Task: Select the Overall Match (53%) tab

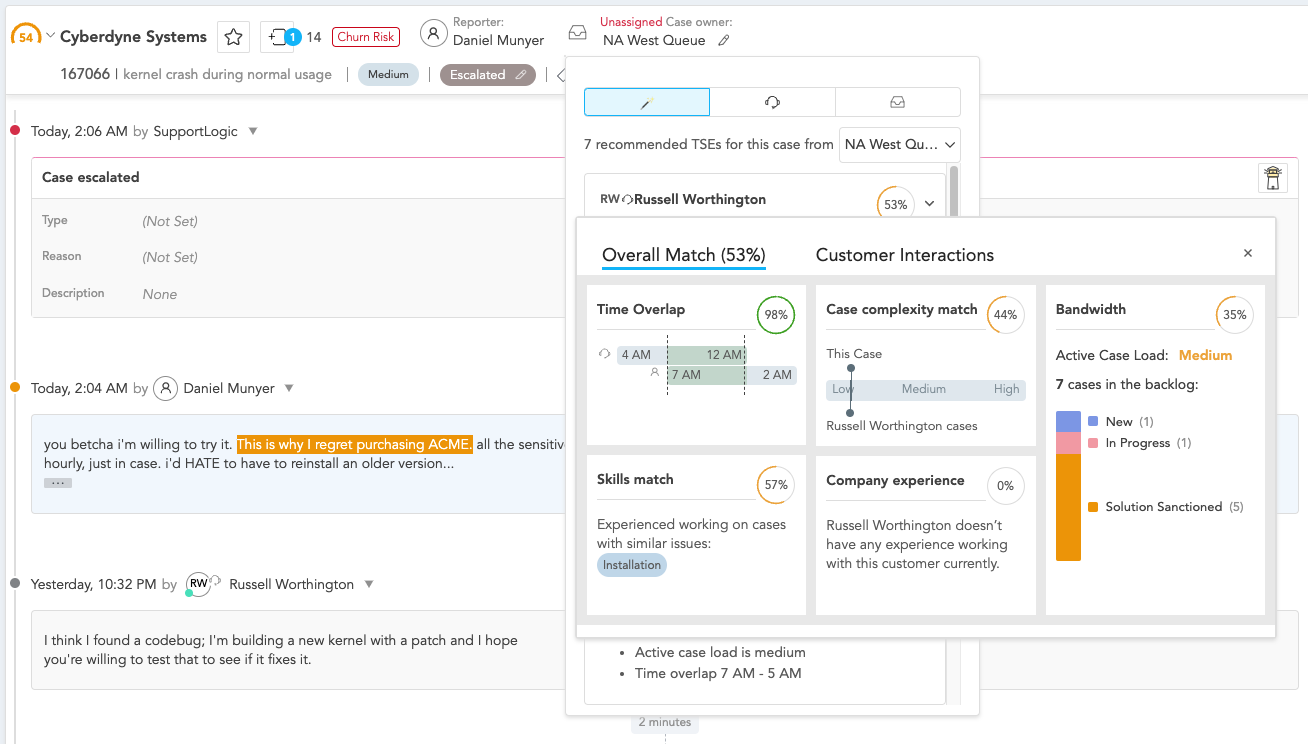Action: click(683, 255)
